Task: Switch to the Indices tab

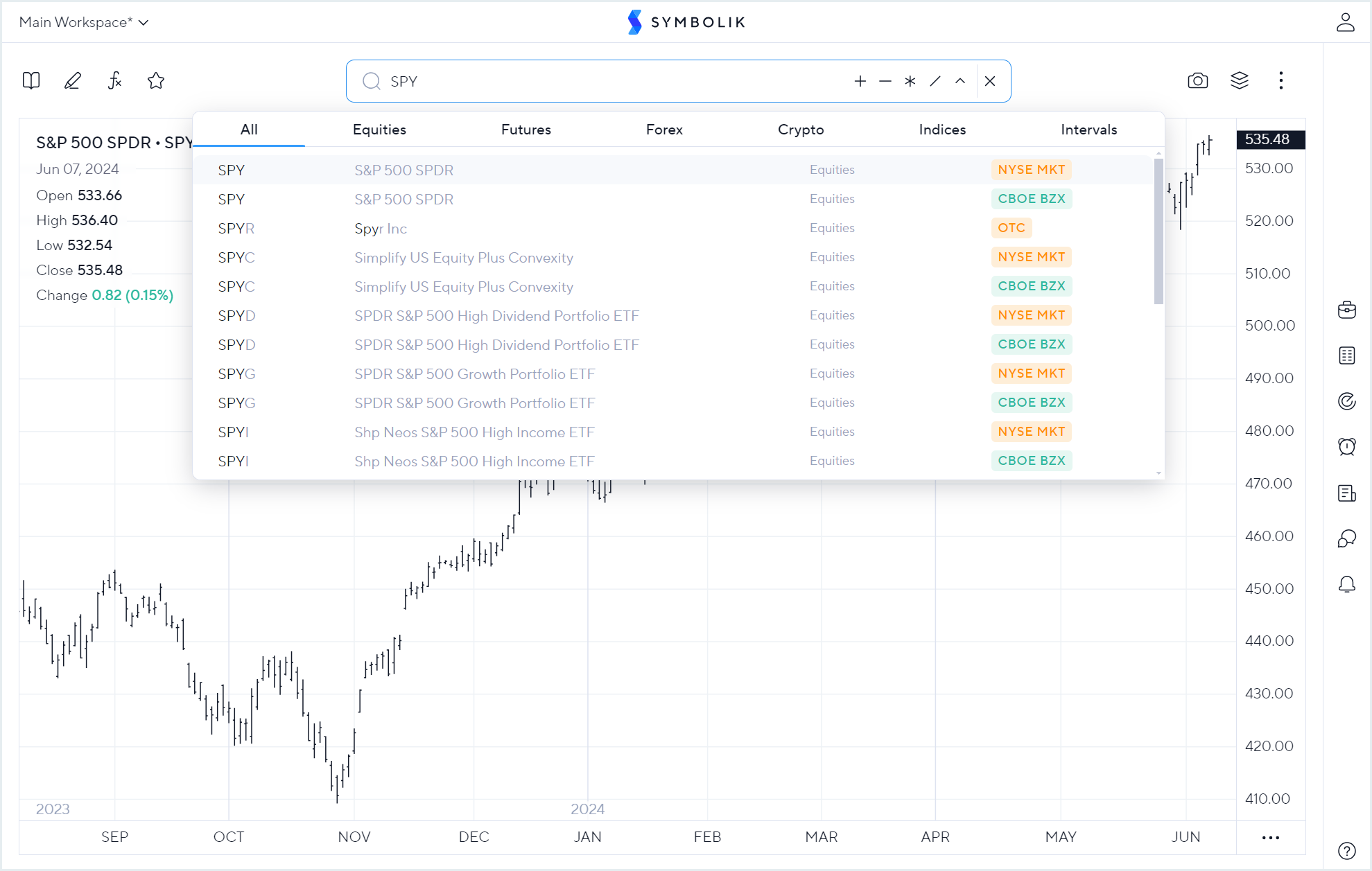Action: click(942, 130)
